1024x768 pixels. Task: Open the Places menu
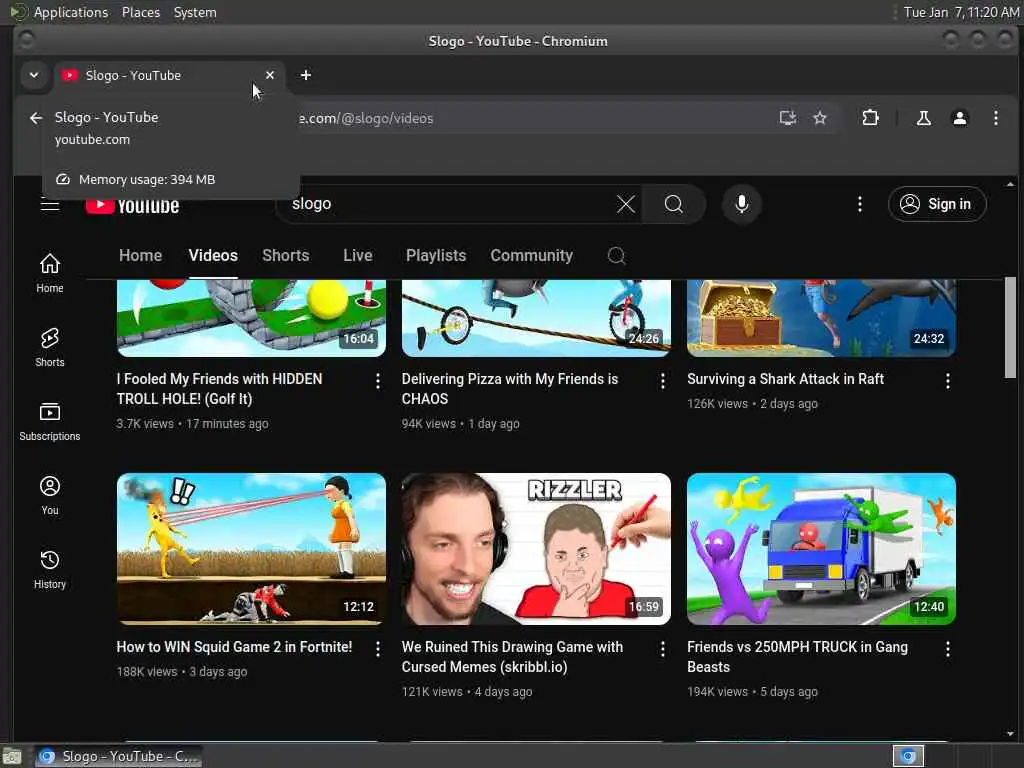tap(140, 12)
